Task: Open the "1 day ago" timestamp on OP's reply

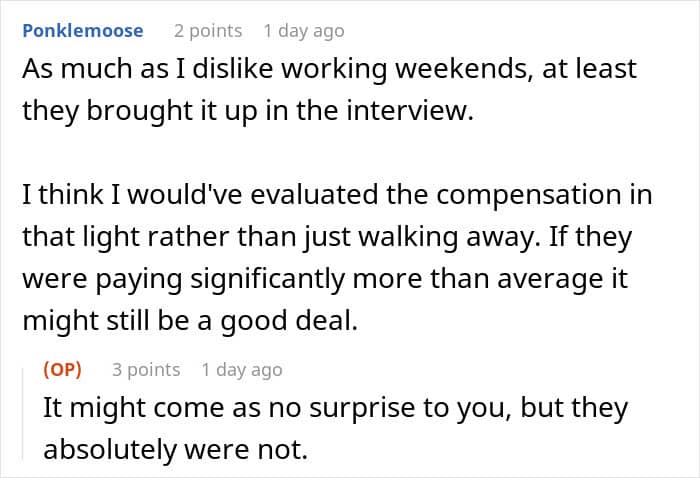Action: tap(242, 370)
